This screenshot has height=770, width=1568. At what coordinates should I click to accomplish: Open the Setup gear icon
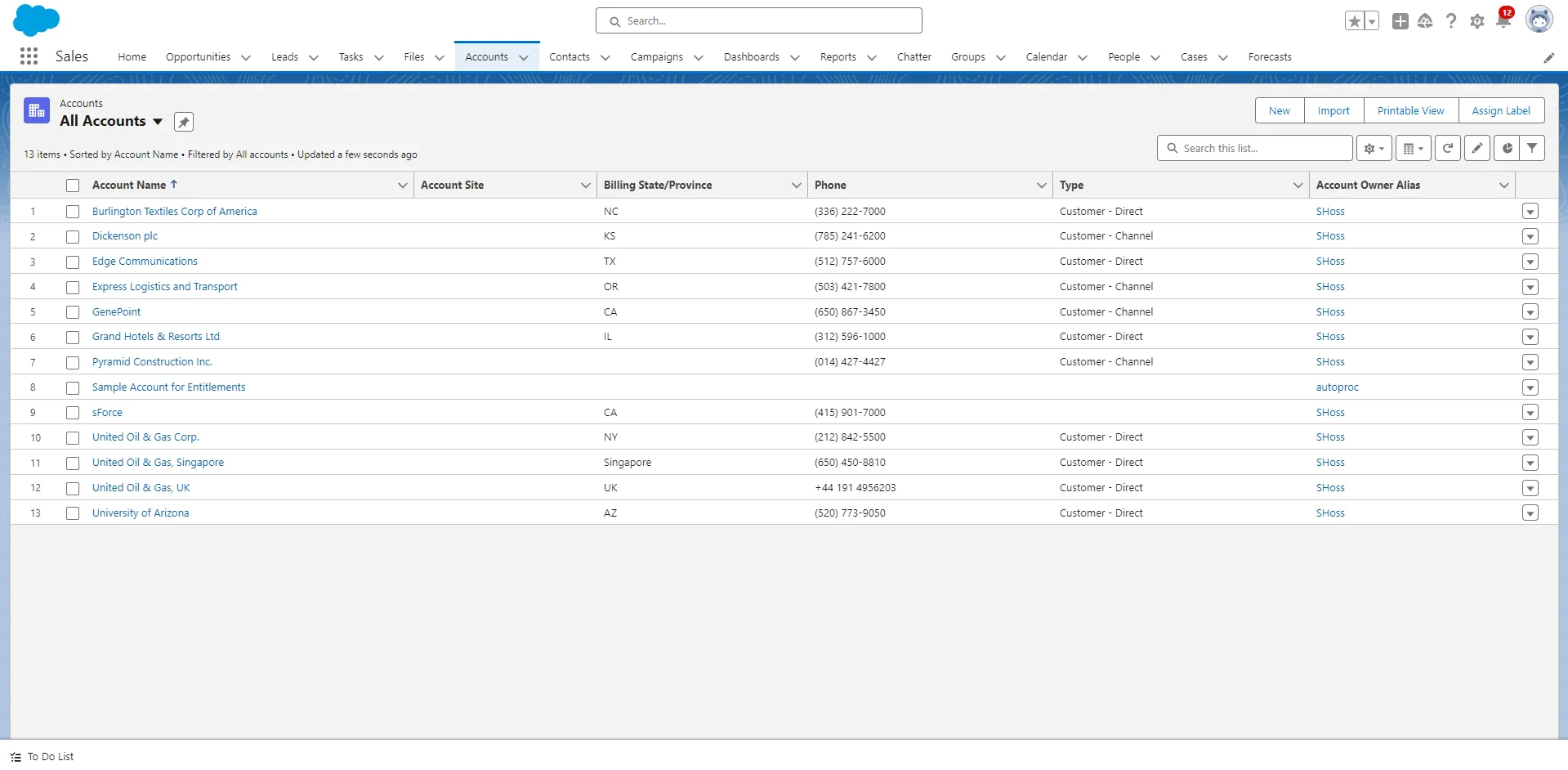pos(1477,21)
